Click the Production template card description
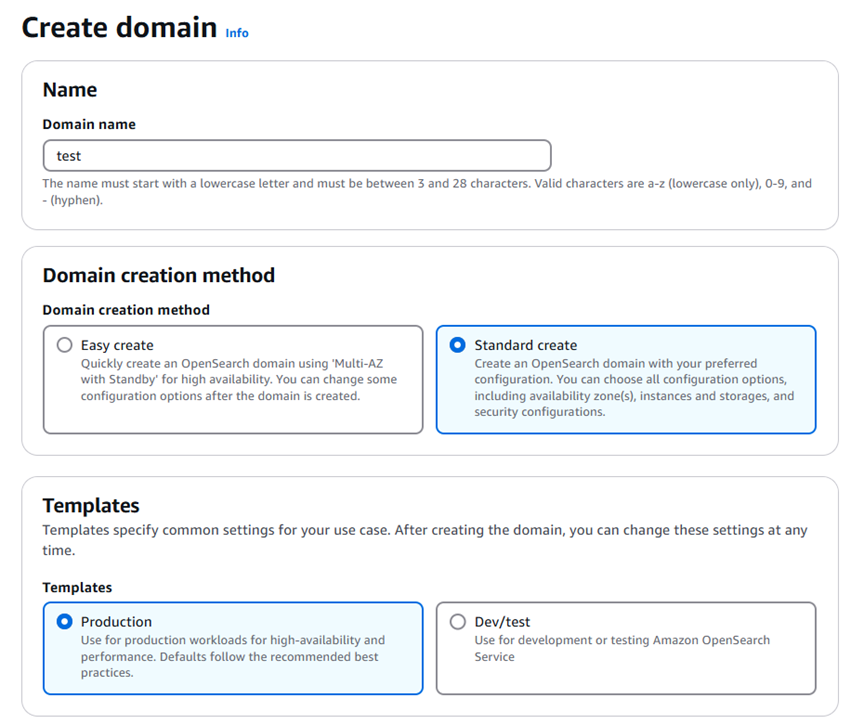This screenshot has width=851, height=724. 233,656
